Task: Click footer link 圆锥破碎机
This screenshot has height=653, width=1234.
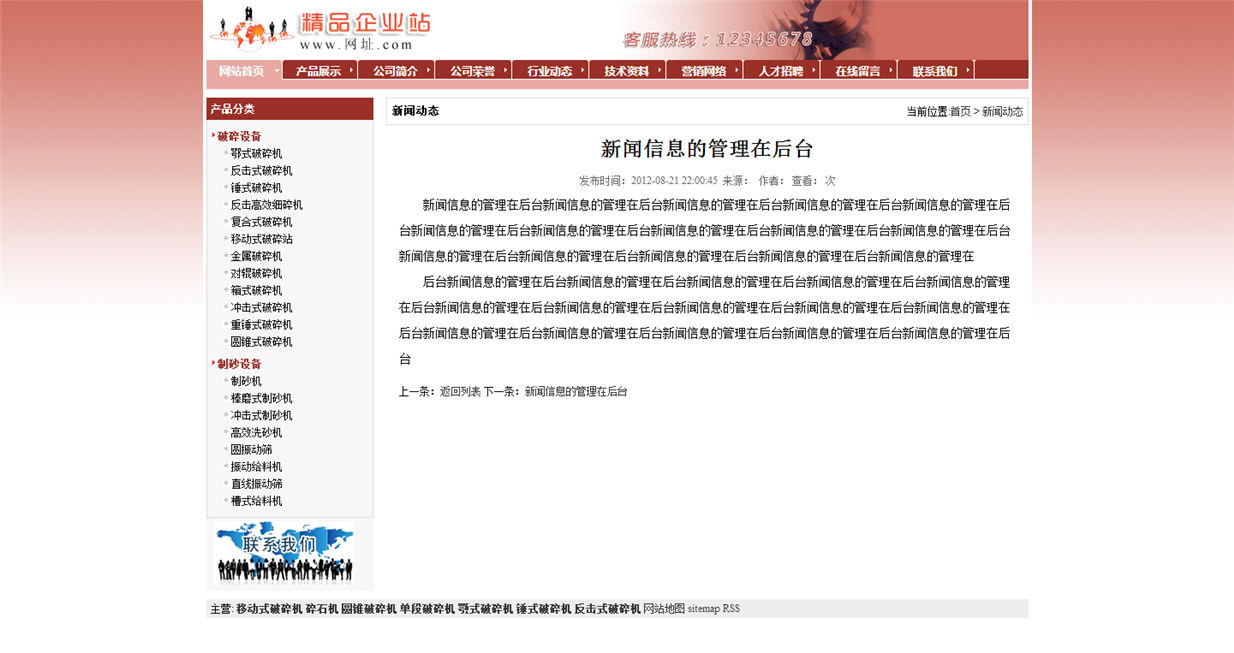Action: coord(369,609)
